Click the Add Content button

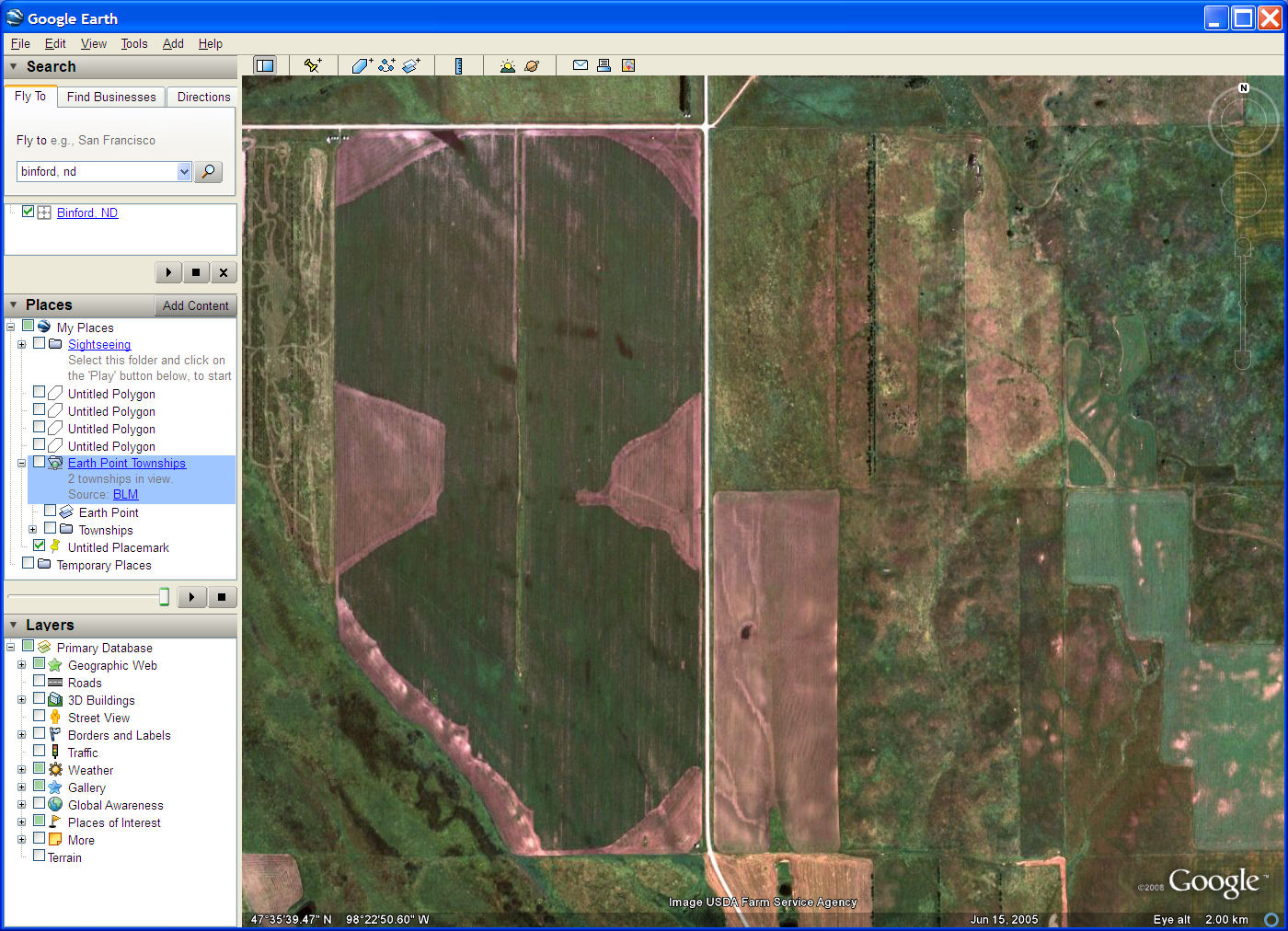[195, 305]
